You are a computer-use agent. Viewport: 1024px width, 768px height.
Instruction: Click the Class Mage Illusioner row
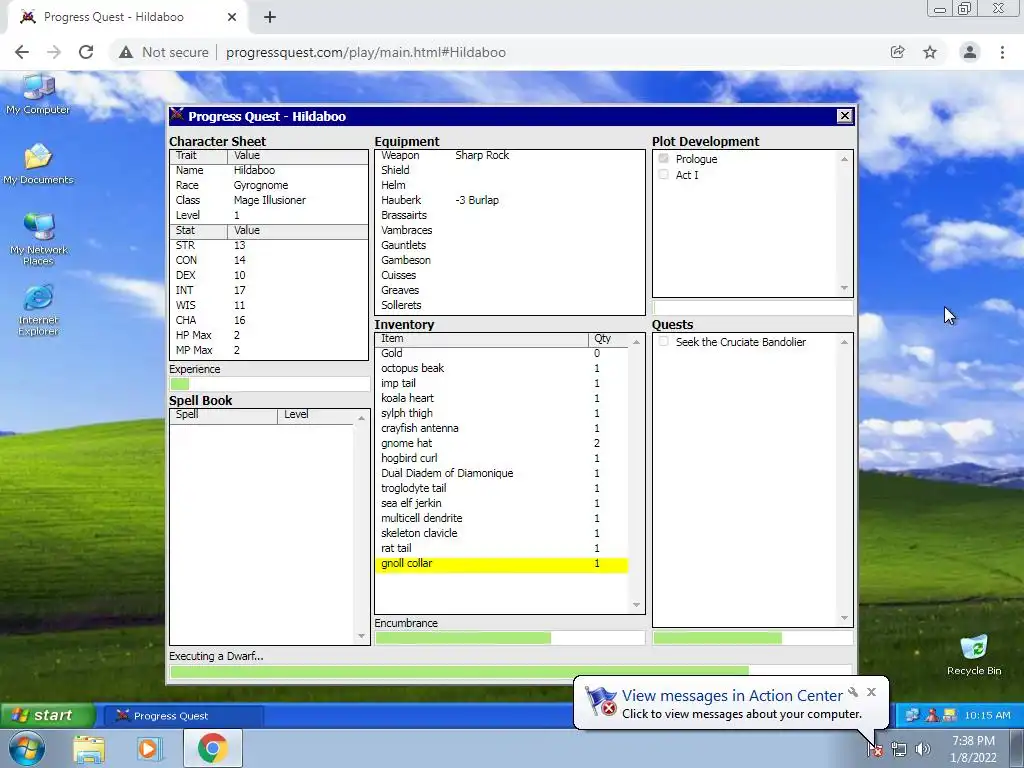[269, 200]
